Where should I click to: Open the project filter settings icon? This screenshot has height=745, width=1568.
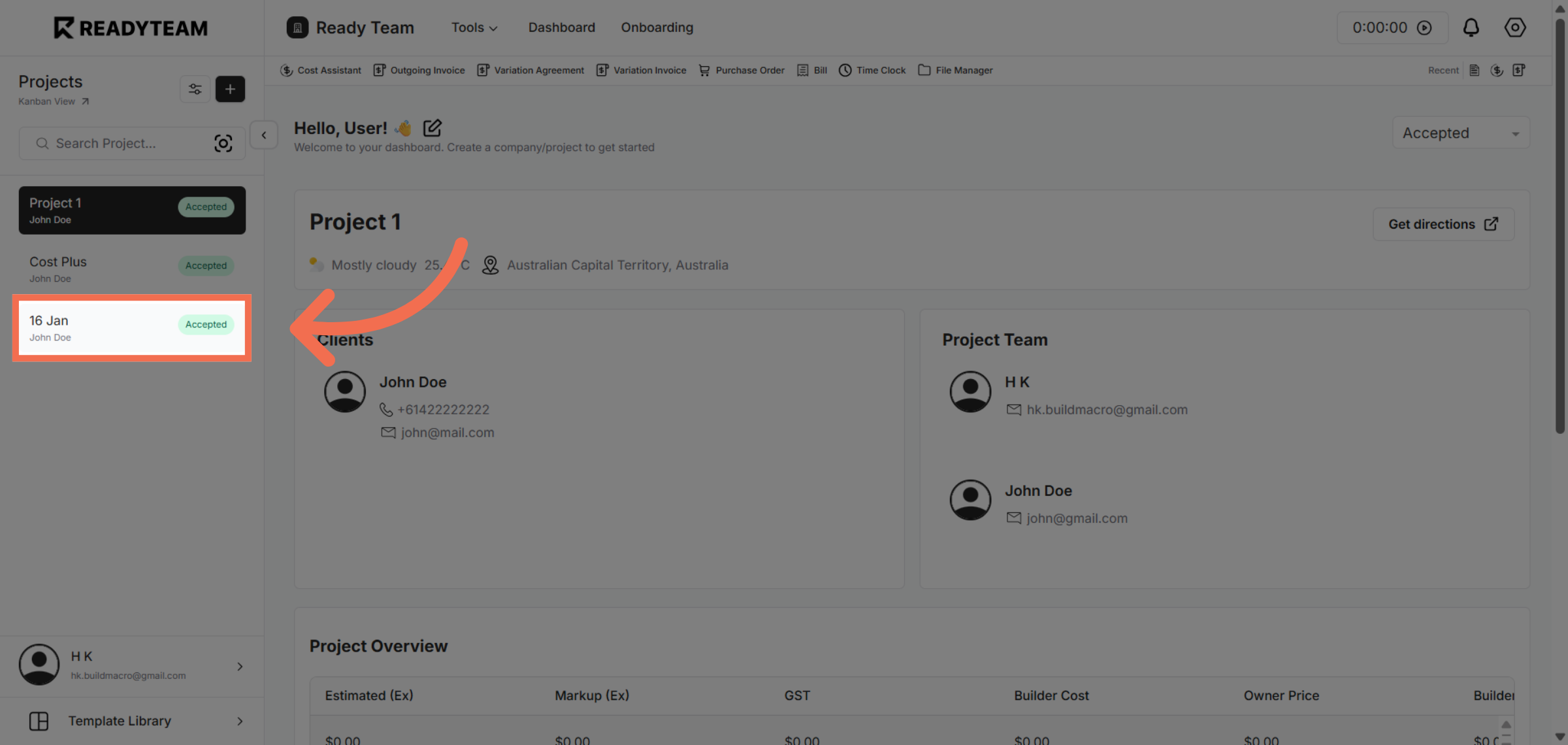tap(195, 89)
